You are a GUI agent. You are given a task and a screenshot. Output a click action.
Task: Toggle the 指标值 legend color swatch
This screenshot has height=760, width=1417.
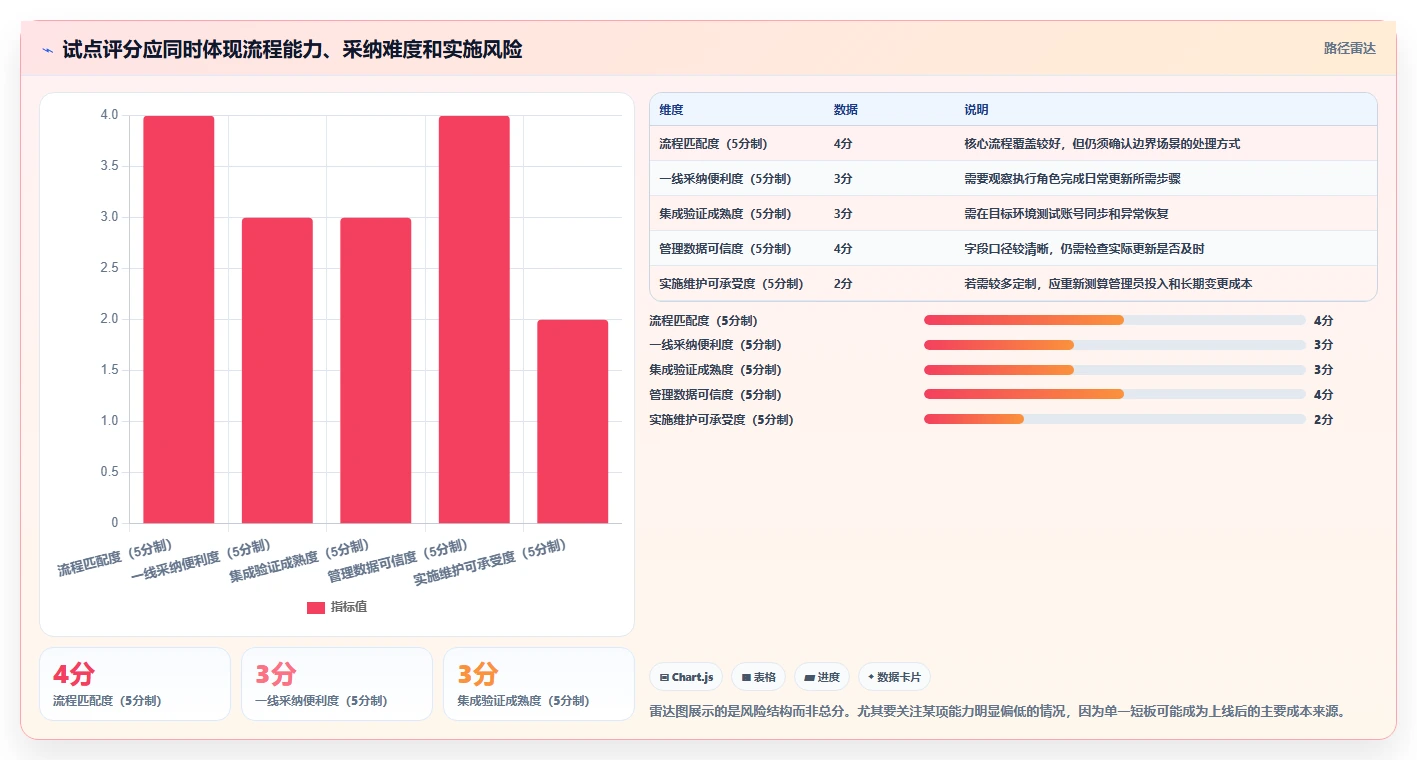(316, 607)
